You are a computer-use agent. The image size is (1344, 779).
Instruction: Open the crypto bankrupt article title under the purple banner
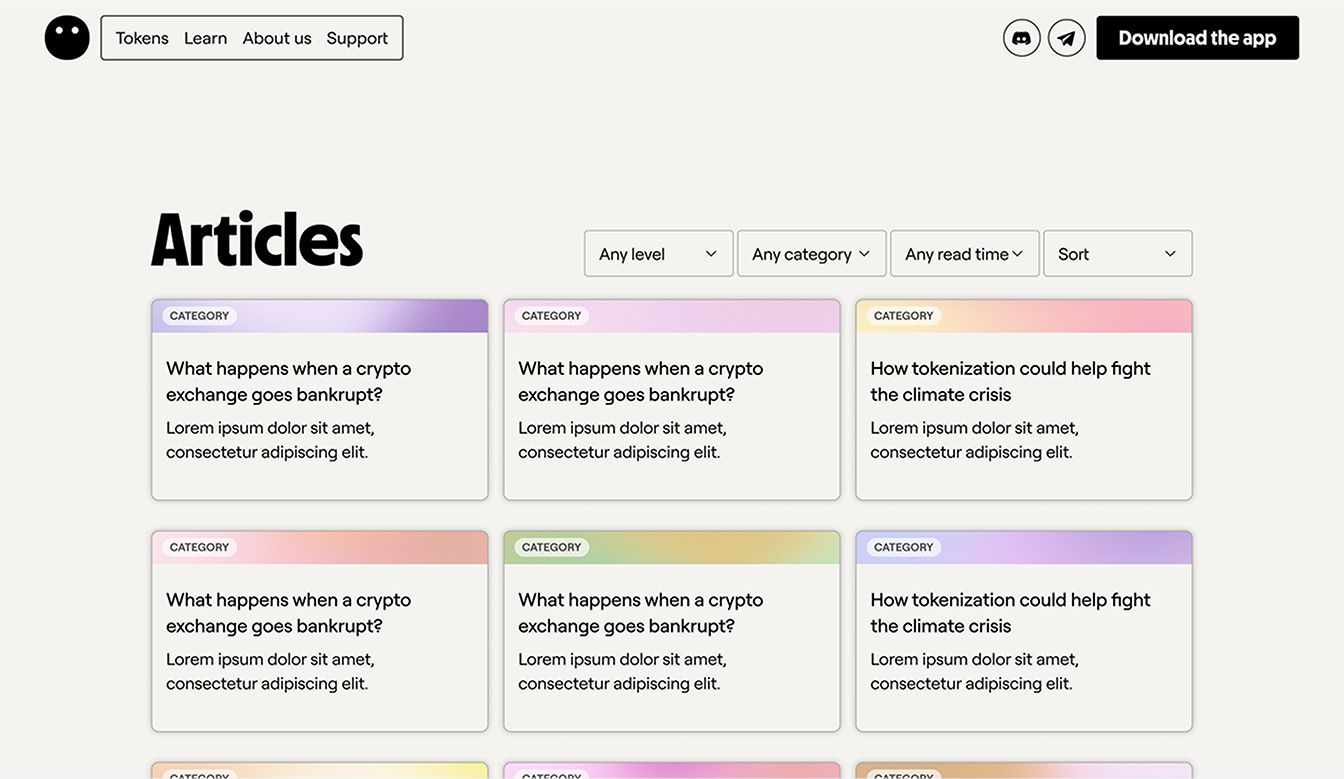[x=288, y=381]
